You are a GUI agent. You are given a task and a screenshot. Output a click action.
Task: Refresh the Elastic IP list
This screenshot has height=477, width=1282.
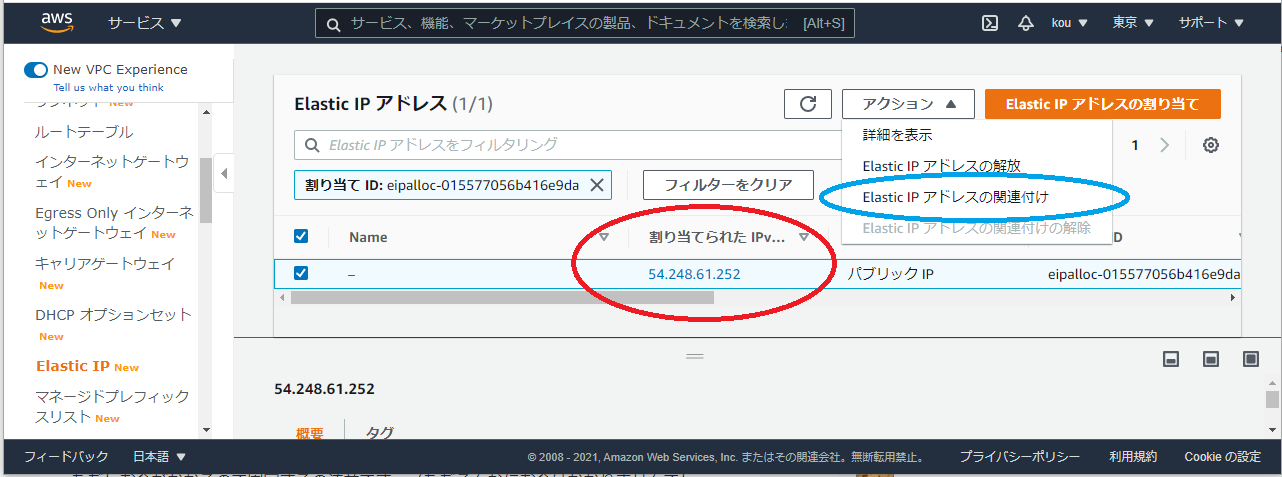click(808, 104)
